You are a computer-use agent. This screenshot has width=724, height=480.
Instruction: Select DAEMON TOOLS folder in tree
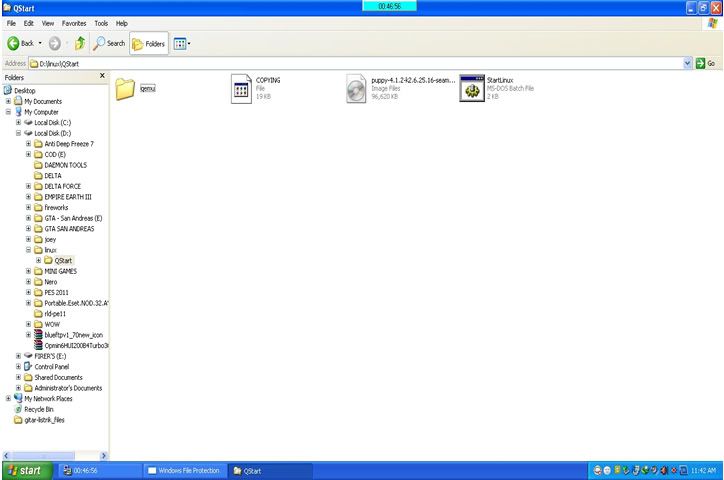pyautogui.click(x=65, y=165)
